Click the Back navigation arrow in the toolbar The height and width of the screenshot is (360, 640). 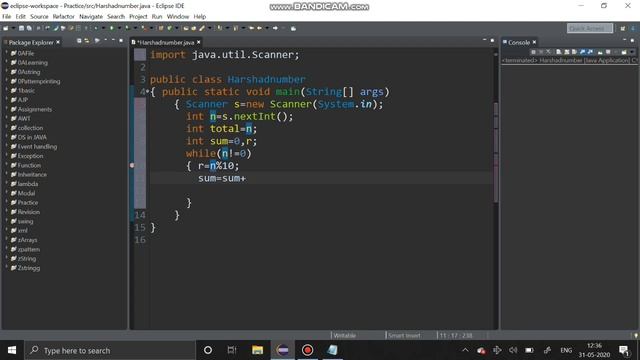(259, 28)
